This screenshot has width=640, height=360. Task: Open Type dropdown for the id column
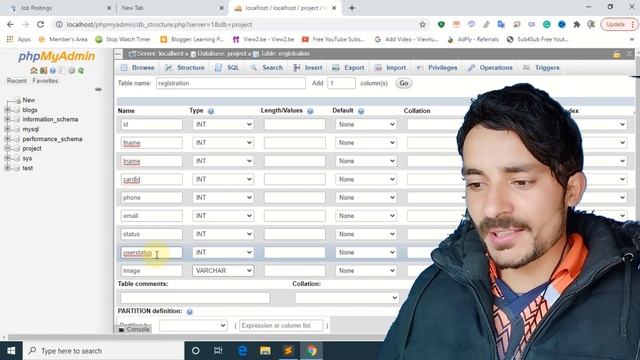223,124
